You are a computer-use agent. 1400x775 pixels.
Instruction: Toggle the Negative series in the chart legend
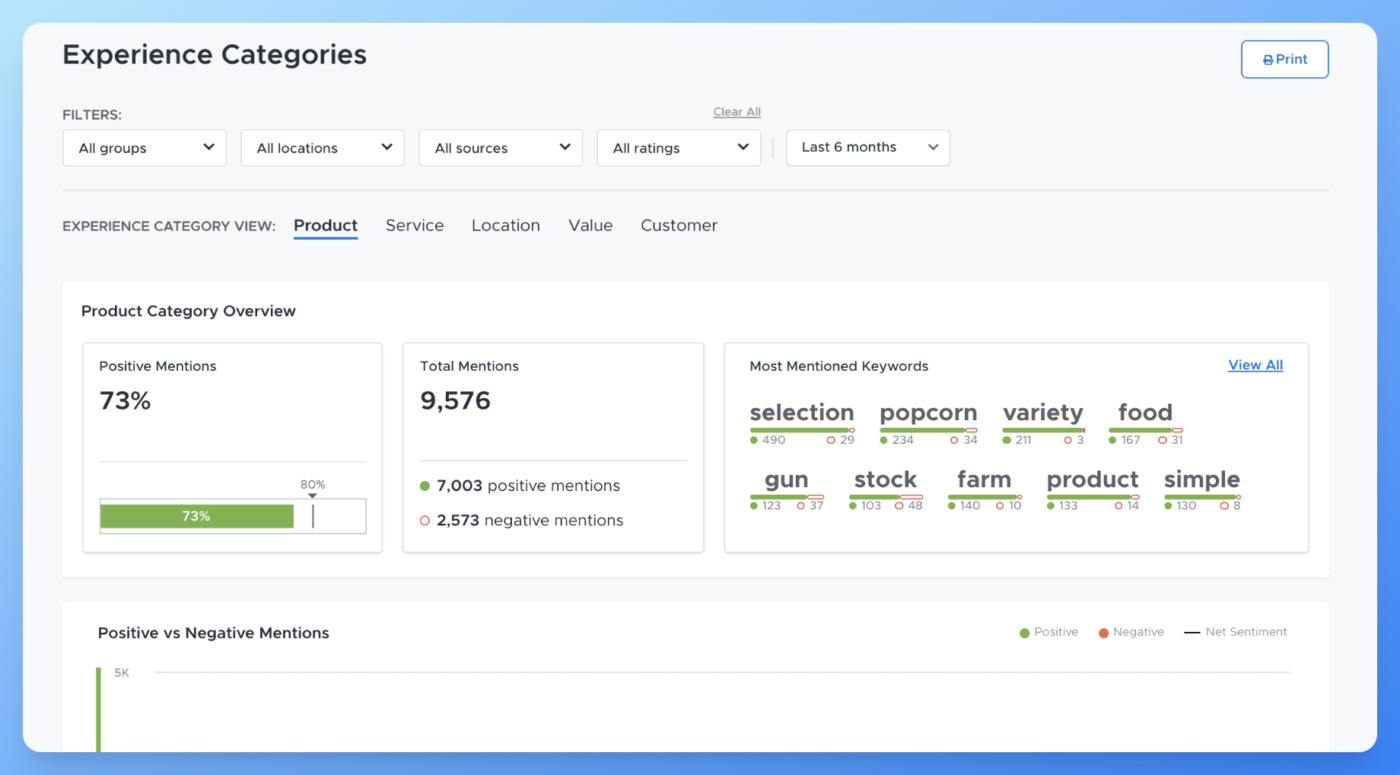tap(1131, 632)
